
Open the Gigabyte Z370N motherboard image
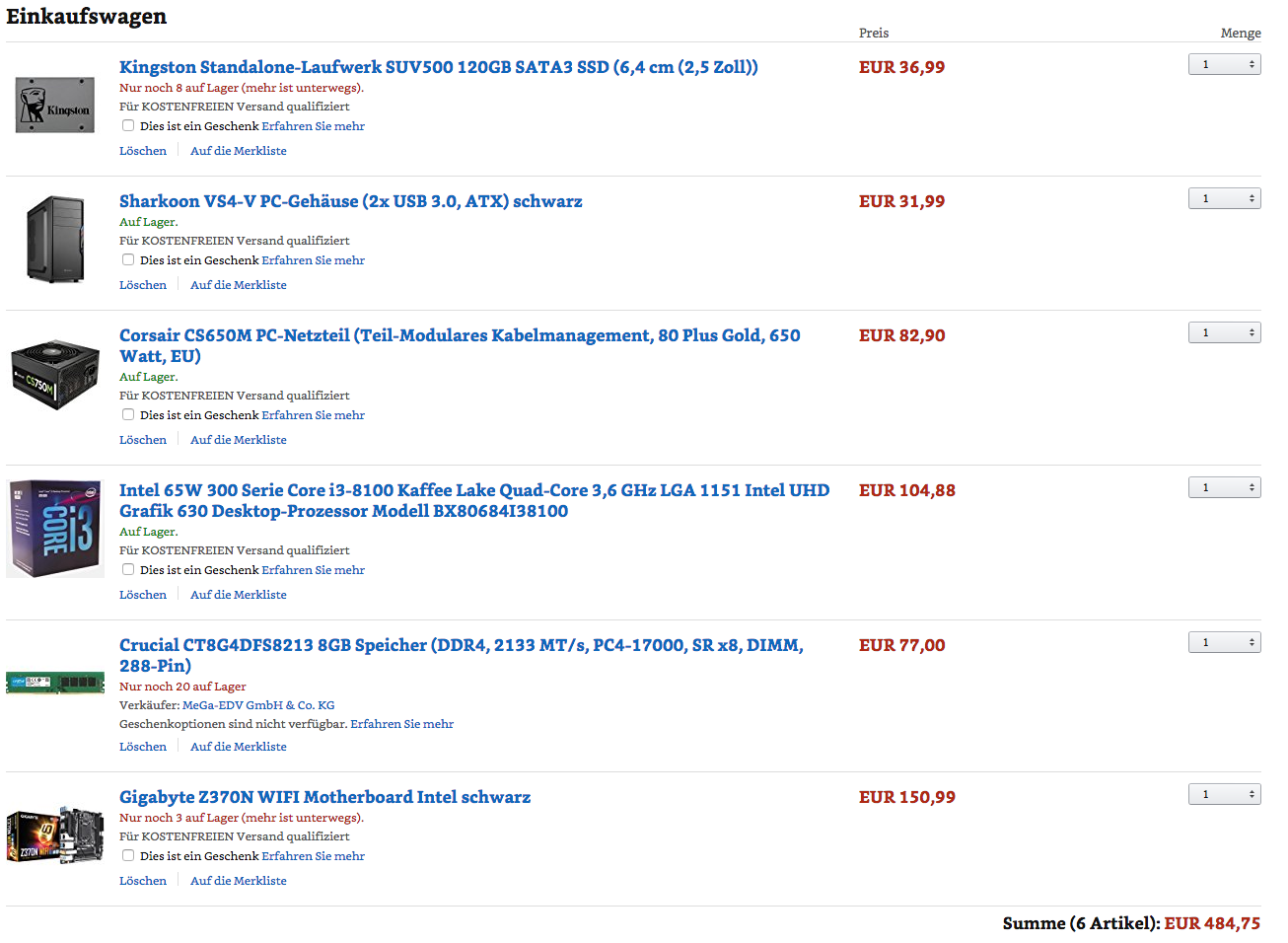point(55,835)
